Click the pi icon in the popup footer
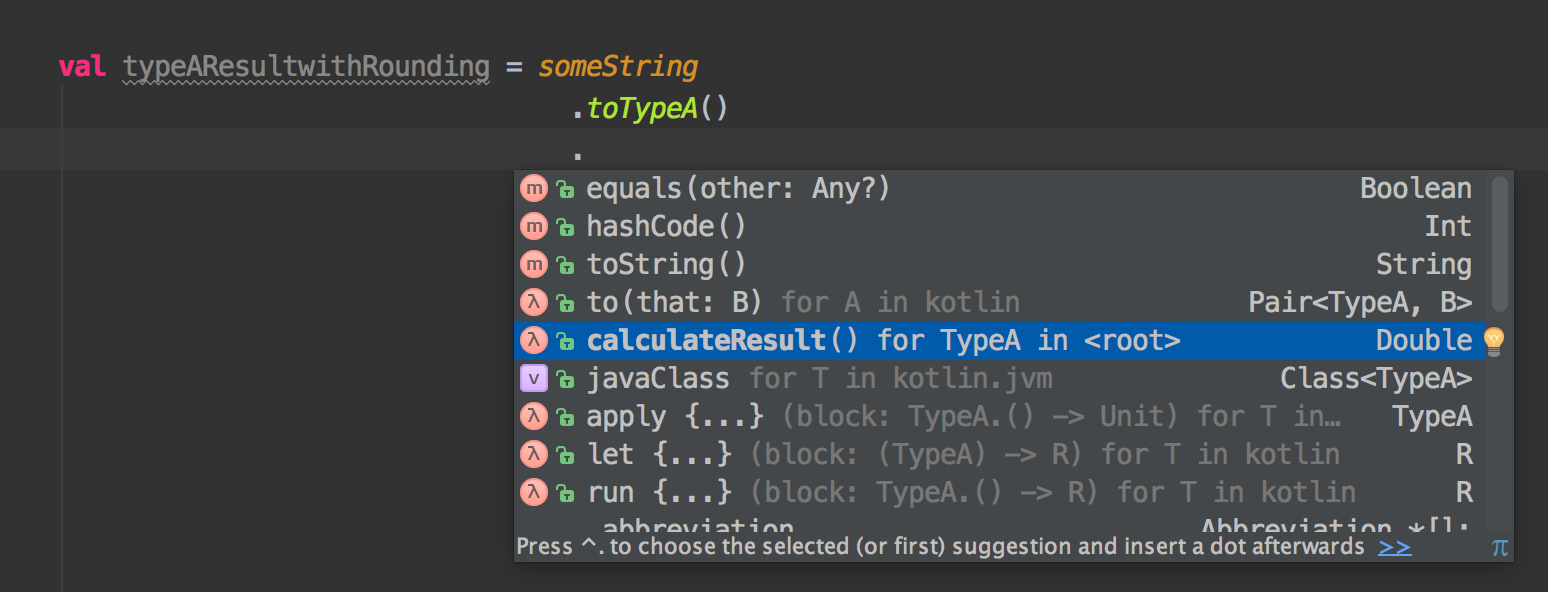This screenshot has height=592, width=1548. pyautogui.click(x=1499, y=547)
